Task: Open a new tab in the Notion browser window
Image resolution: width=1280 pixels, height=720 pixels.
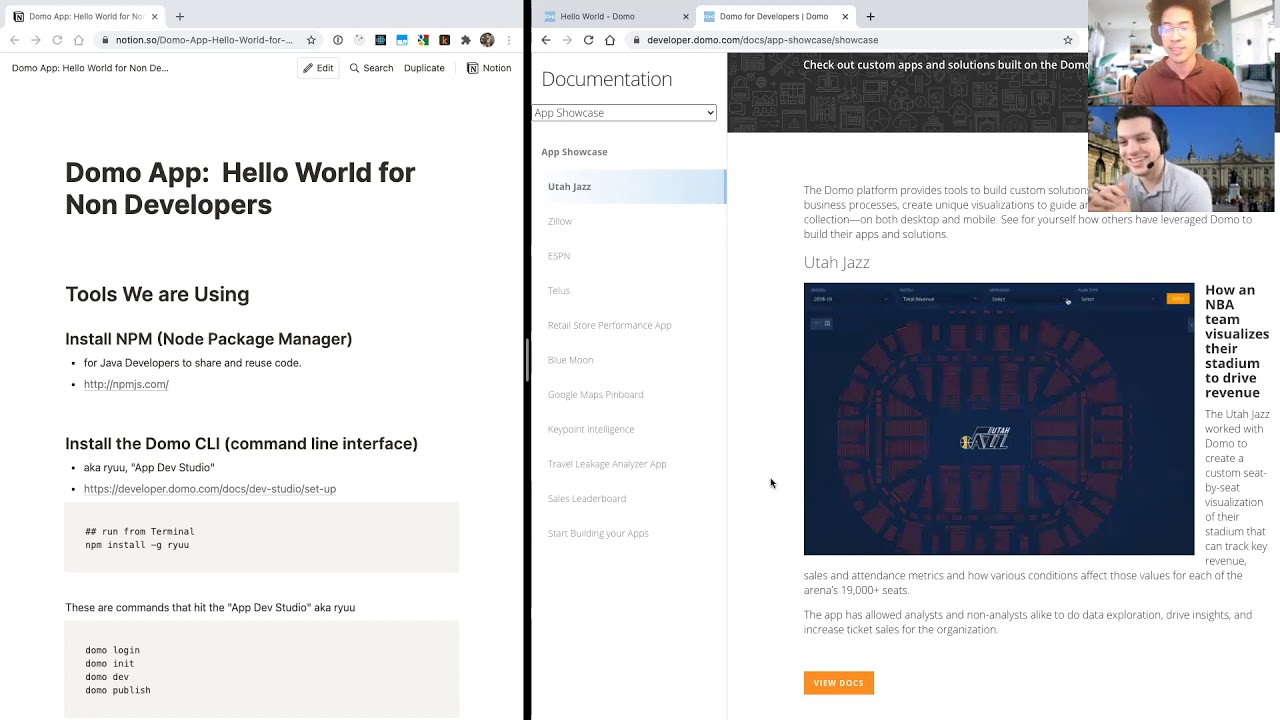Action: (180, 16)
